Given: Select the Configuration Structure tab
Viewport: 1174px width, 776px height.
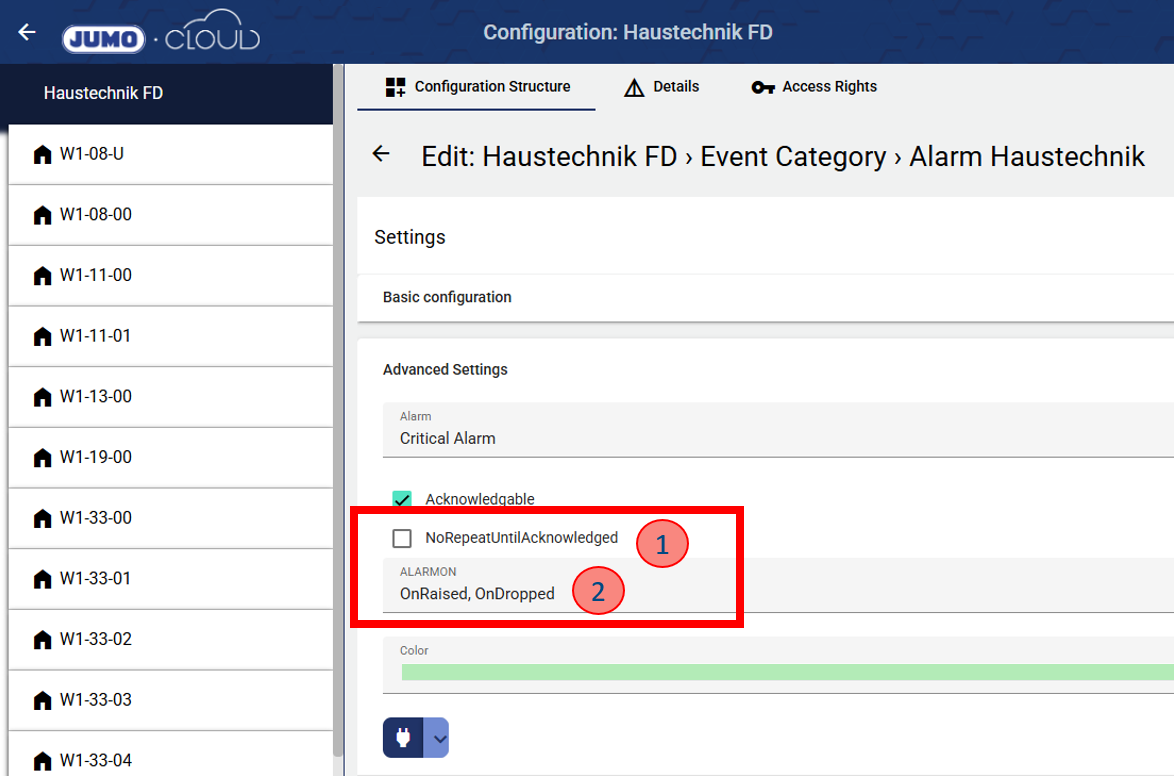Looking at the screenshot, I should click(477, 87).
